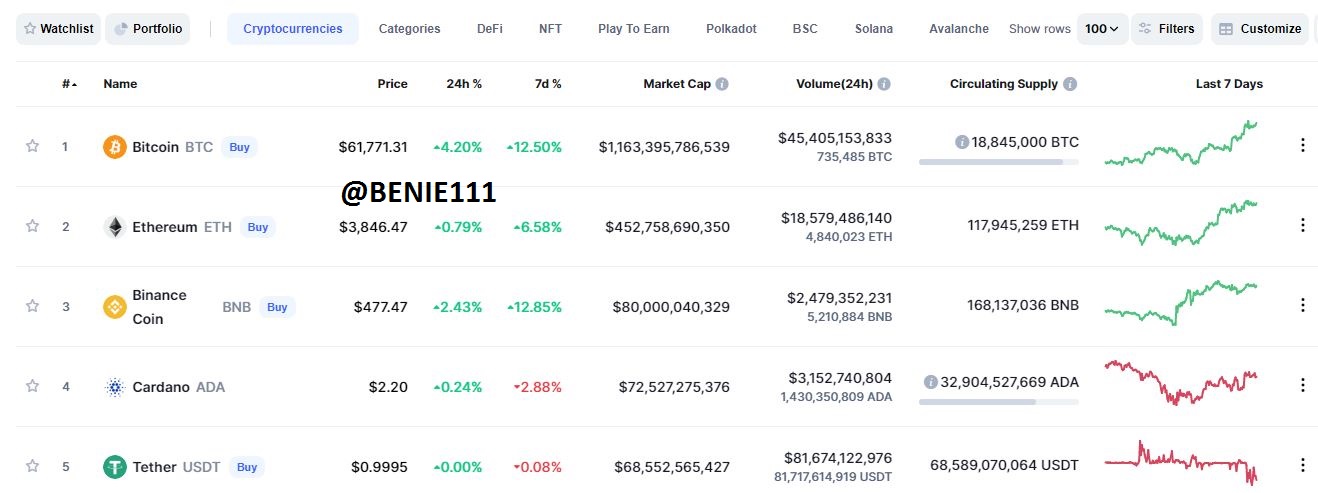Image resolution: width=1318 pixels, height=493 pixels.
Task: Toggle the favorite star for Ethereum
Action: 32,226
